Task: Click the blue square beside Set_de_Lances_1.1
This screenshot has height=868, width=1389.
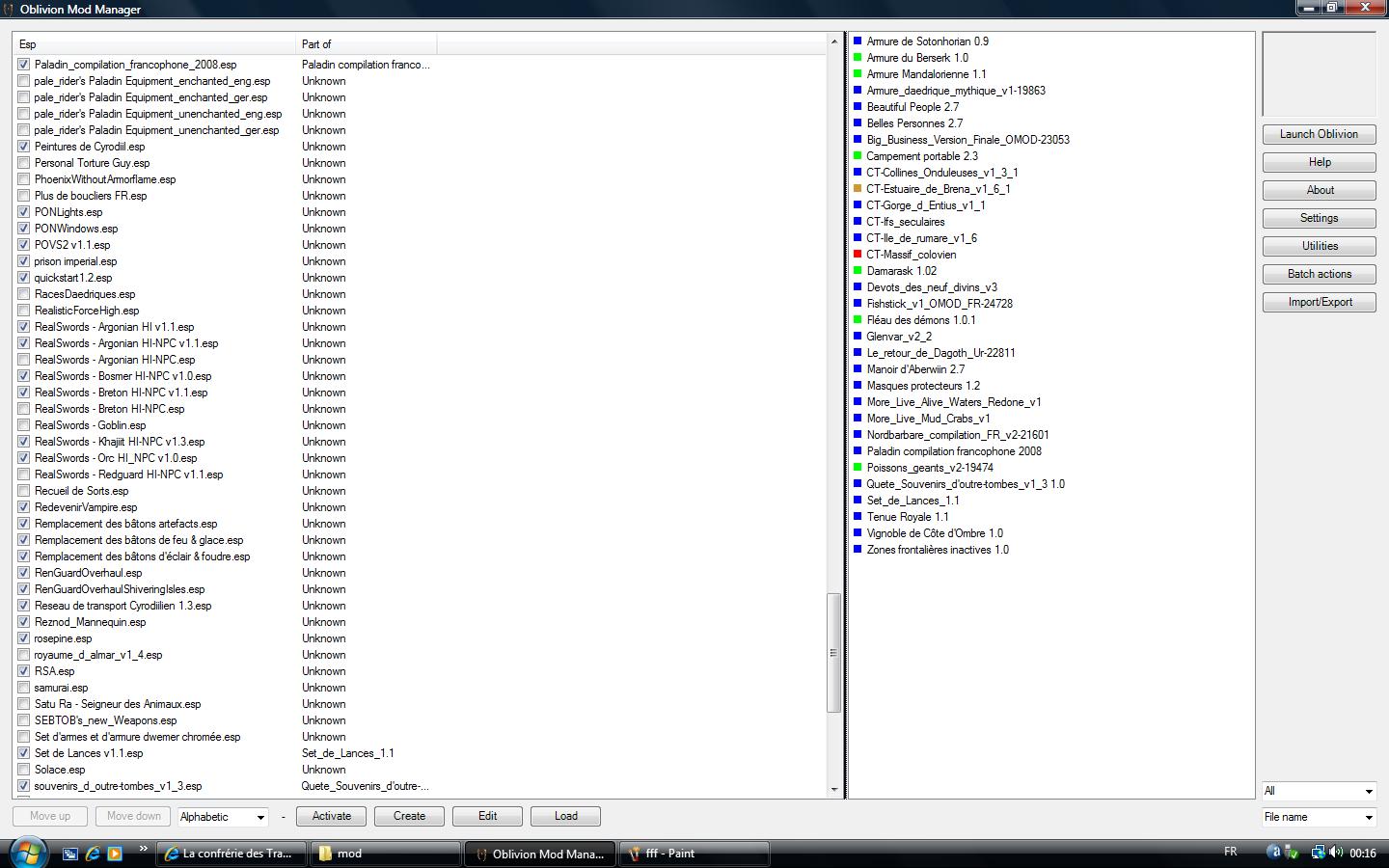Action: [858, 501]
